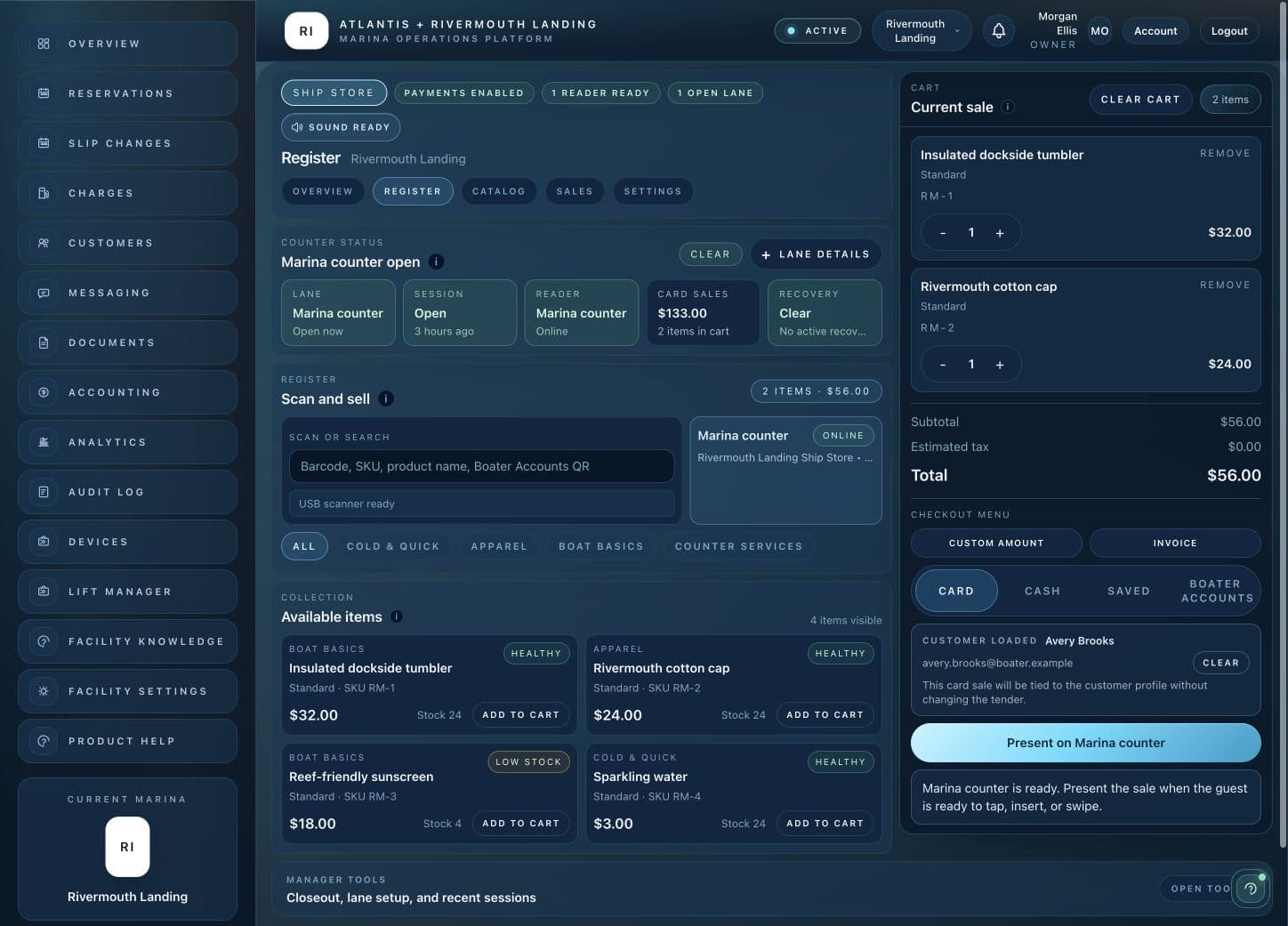Show info icon beside Available items
The width and height of the screenshot is (1288, 926).
[397, 616]
